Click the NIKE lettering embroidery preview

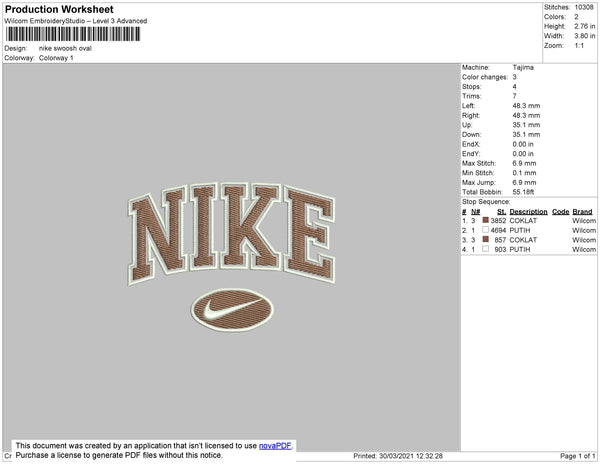point(232,233)
